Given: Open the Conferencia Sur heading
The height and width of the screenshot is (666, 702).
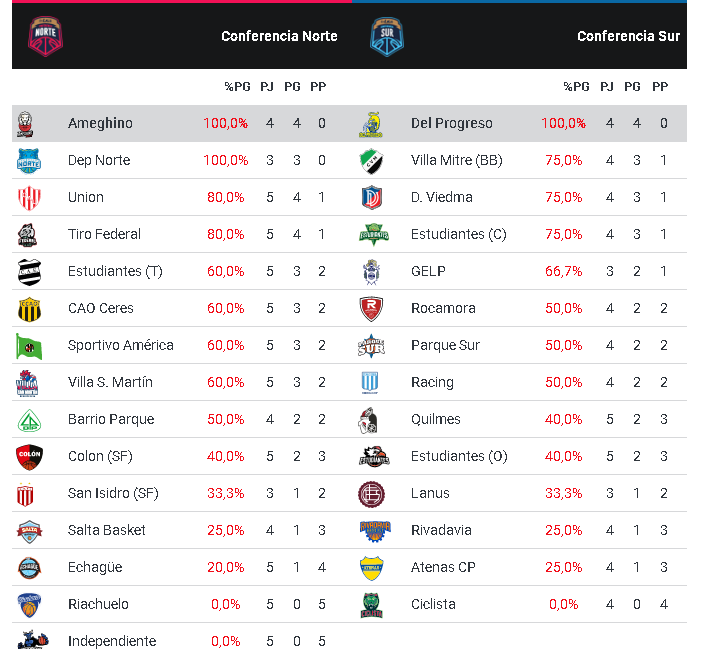Looking at the screenshot, I should [x=628, y=36].
